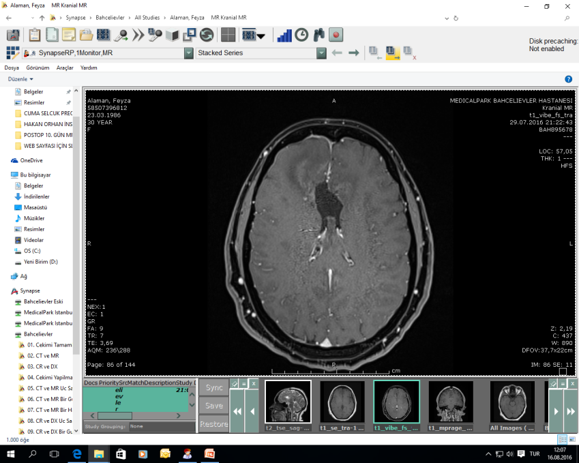Click the Sync button

click(x=214, y=387)
